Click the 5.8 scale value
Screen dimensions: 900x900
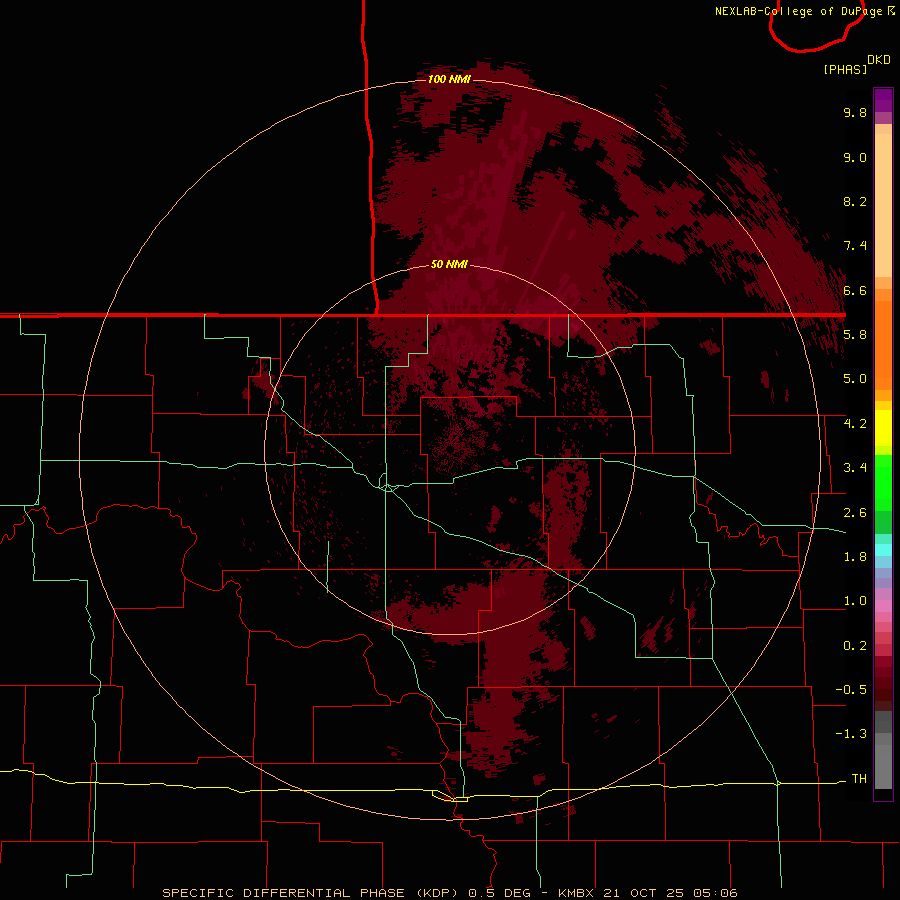pyautogui.click(x=855, y=335)
